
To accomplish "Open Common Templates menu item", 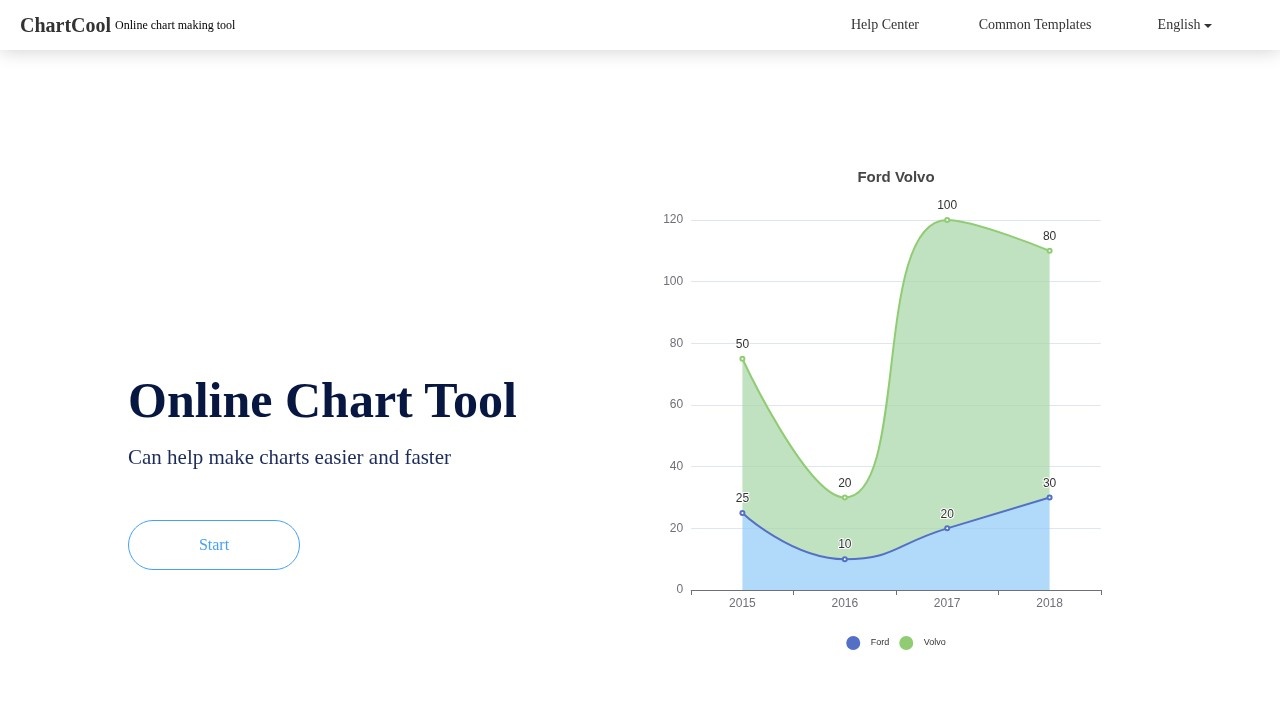I will [x=1035, y=25].
